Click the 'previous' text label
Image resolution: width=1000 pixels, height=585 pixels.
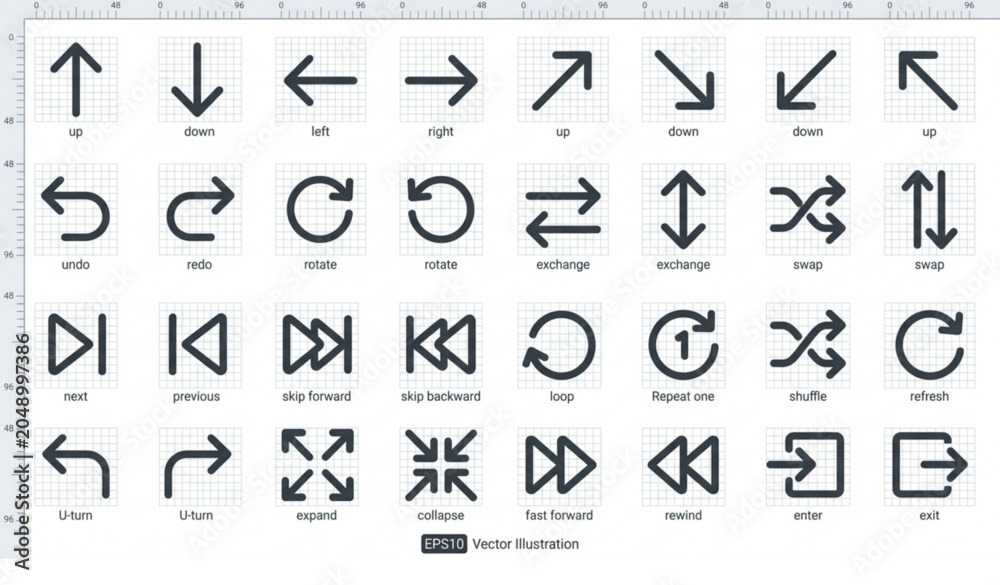tap(196, 396)
